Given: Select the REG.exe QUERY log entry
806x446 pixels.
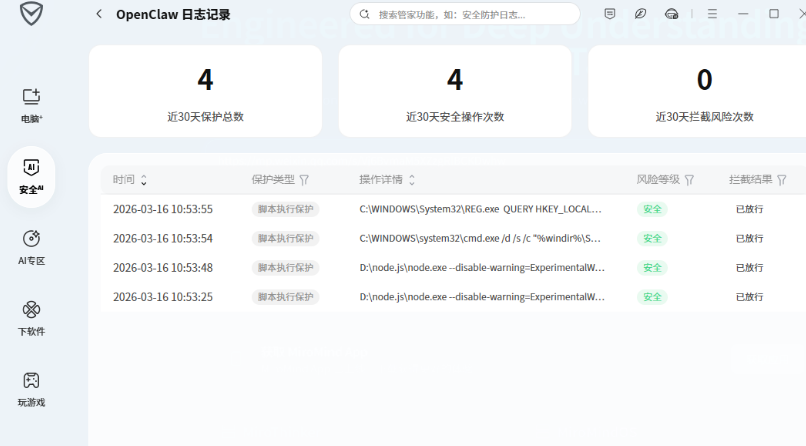Looking at the screenshot, I should [480, 209].
